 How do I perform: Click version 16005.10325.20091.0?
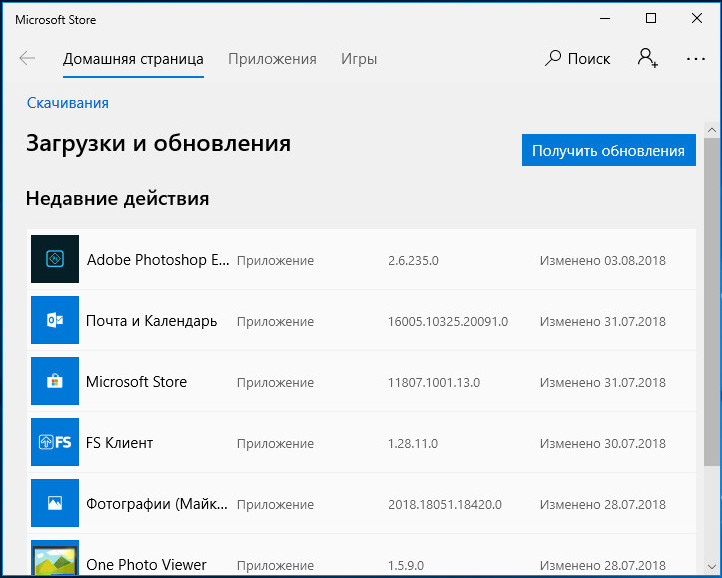[x=448, y=321]
